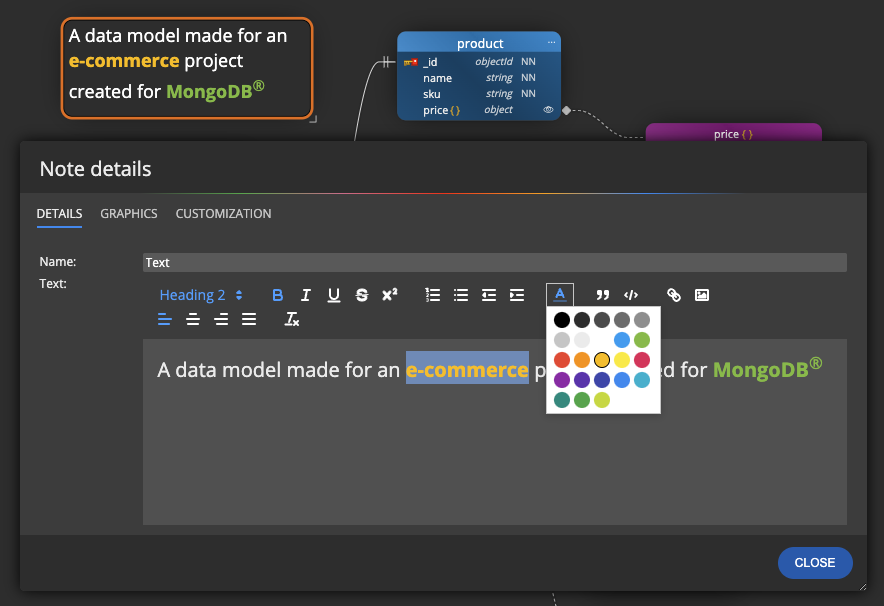Image resolution: width=884 pixels, height=606 pixels.
Task: Open the text color picker
Action: click(559, 294)
